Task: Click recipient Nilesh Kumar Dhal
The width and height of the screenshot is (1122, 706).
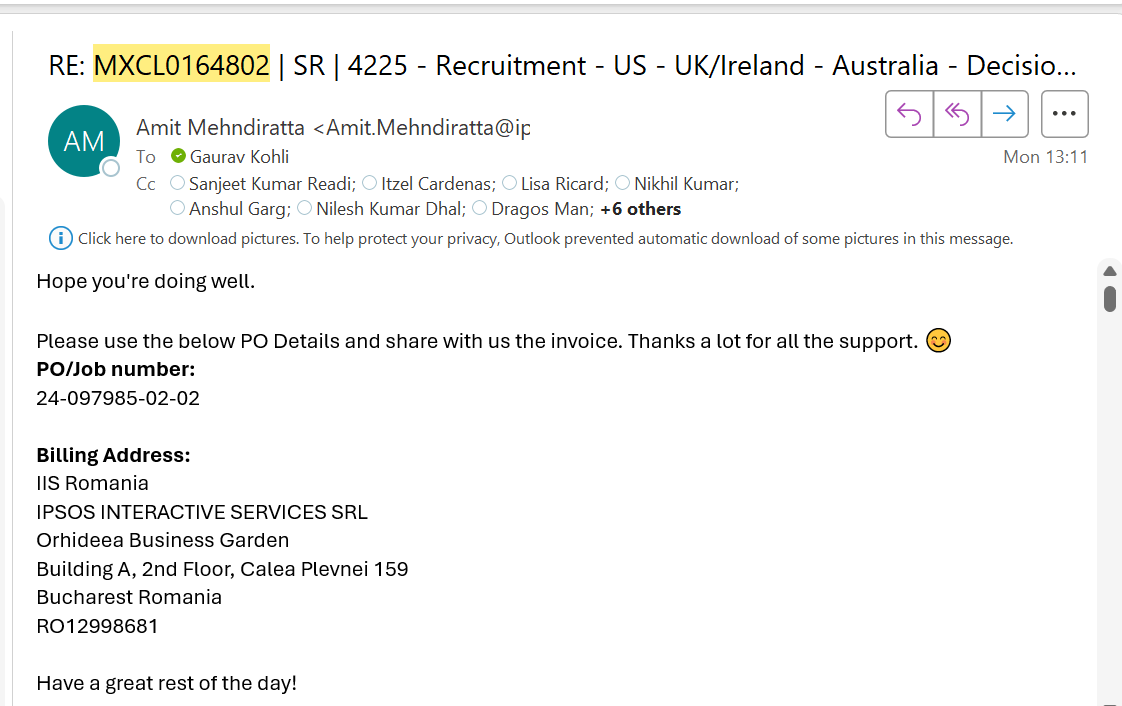Action: tap(391, 209)
